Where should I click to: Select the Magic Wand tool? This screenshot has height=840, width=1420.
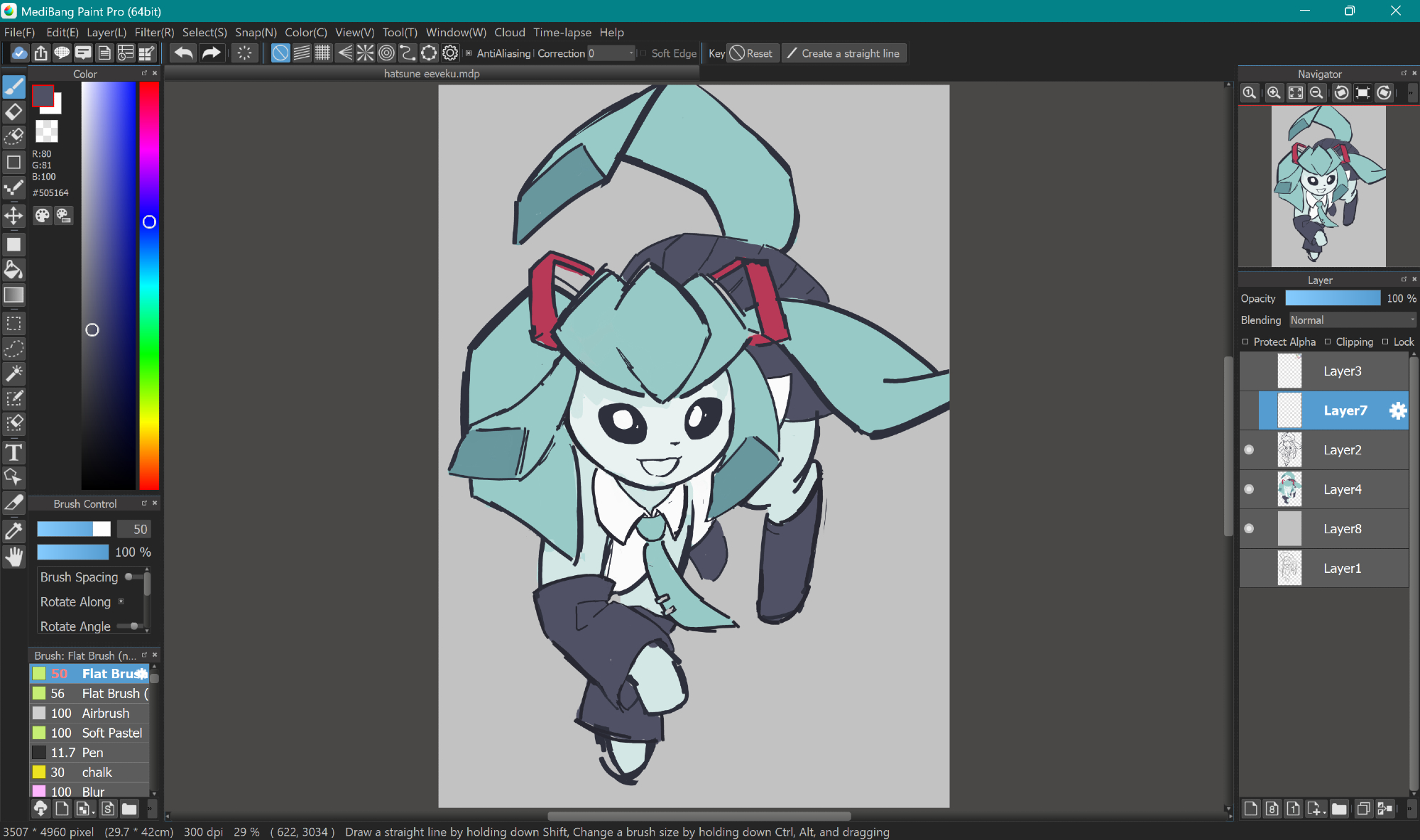pyautogui.click(x=13, y=373)
